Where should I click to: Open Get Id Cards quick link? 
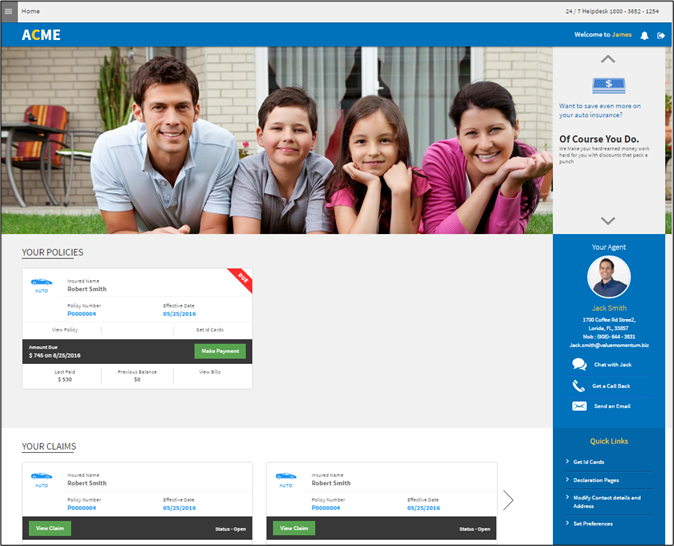pos(588,462)
